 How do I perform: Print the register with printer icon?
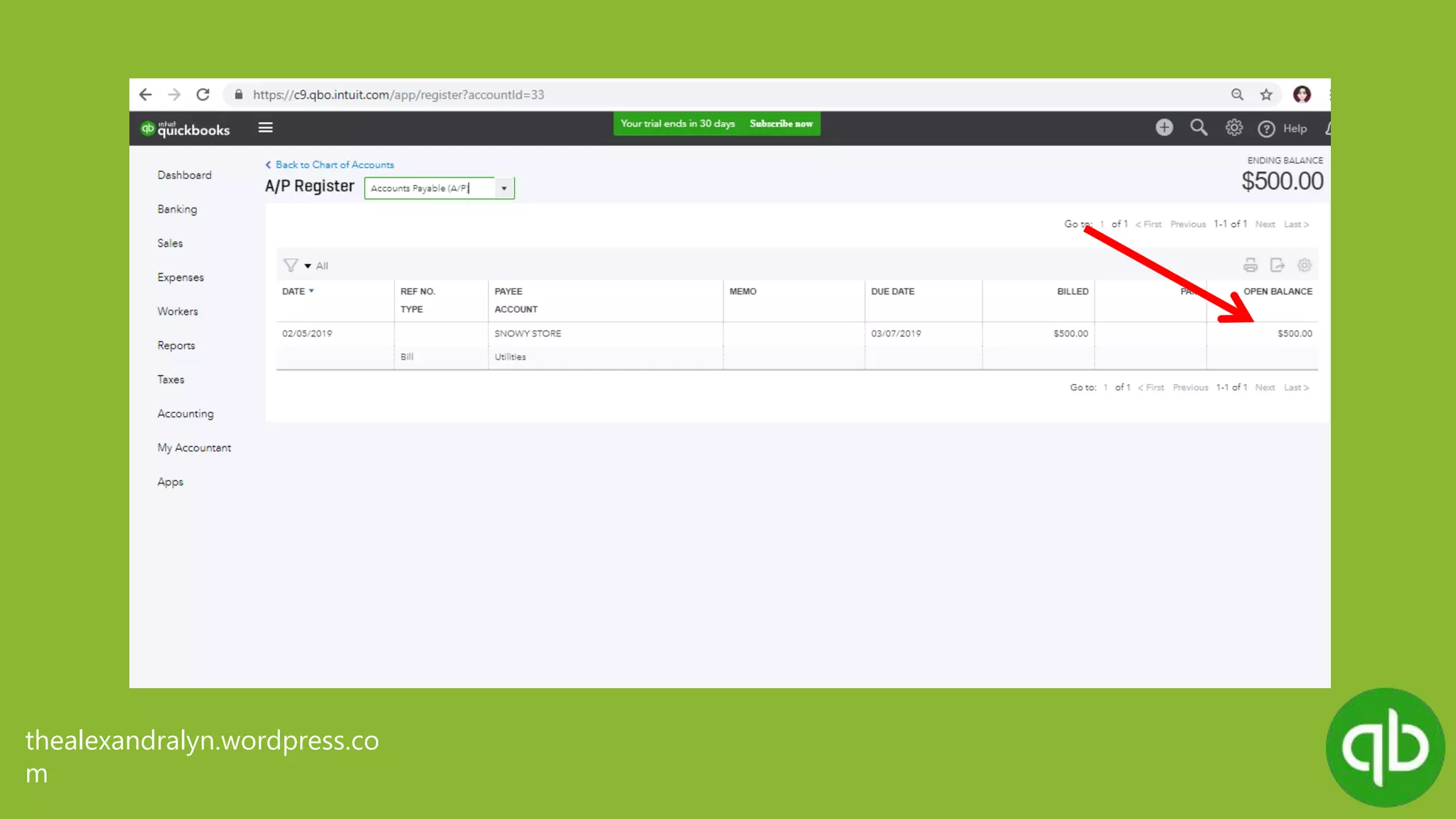(x=1250, y=265)
